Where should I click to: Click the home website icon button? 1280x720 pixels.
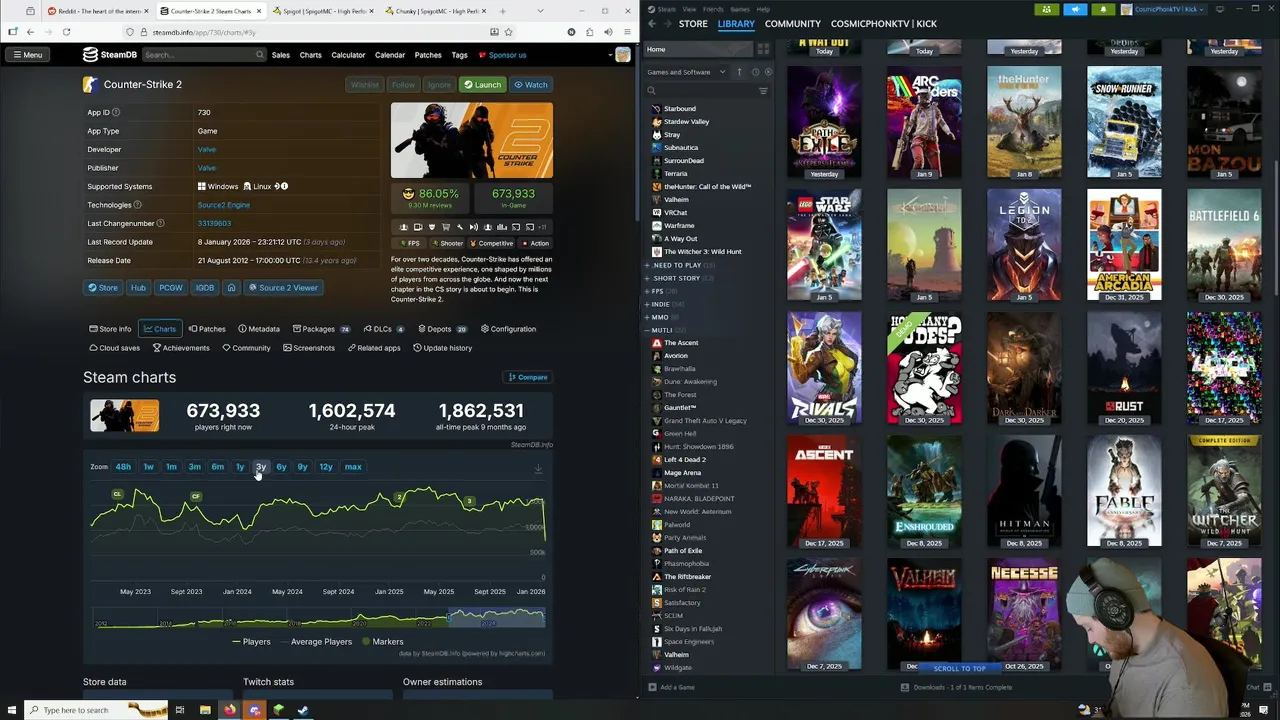point(231,288)
